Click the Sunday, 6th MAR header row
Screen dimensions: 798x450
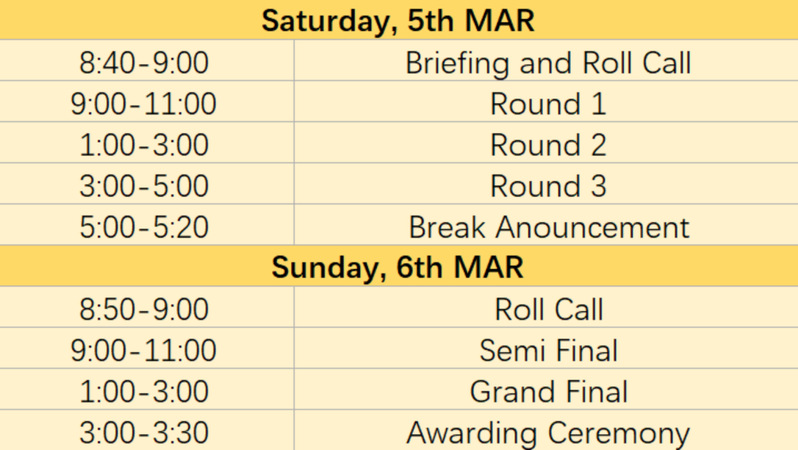pyautogui.click(x=398, y=268)
